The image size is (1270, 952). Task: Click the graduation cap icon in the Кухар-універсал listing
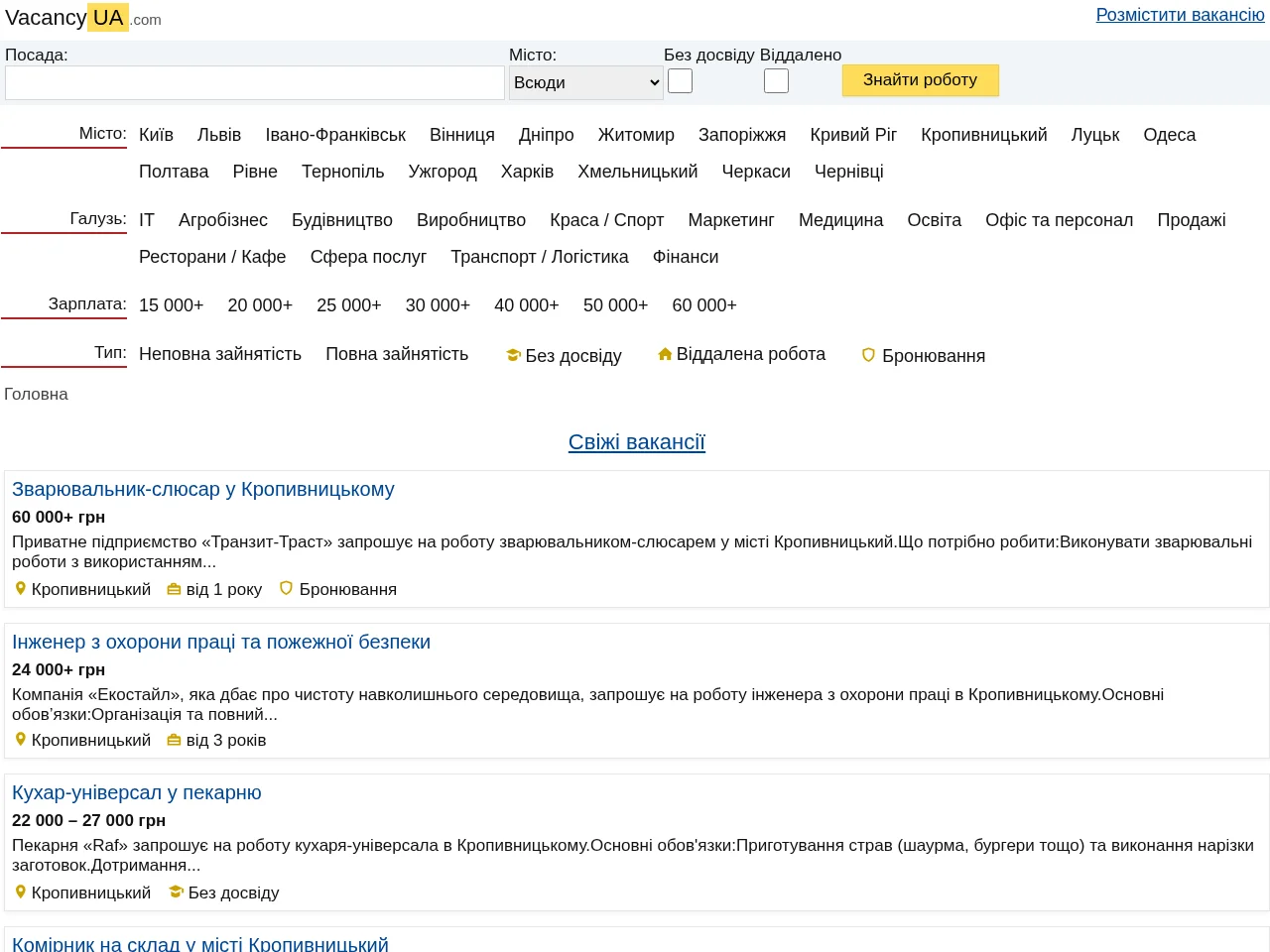tap(176, 892)
